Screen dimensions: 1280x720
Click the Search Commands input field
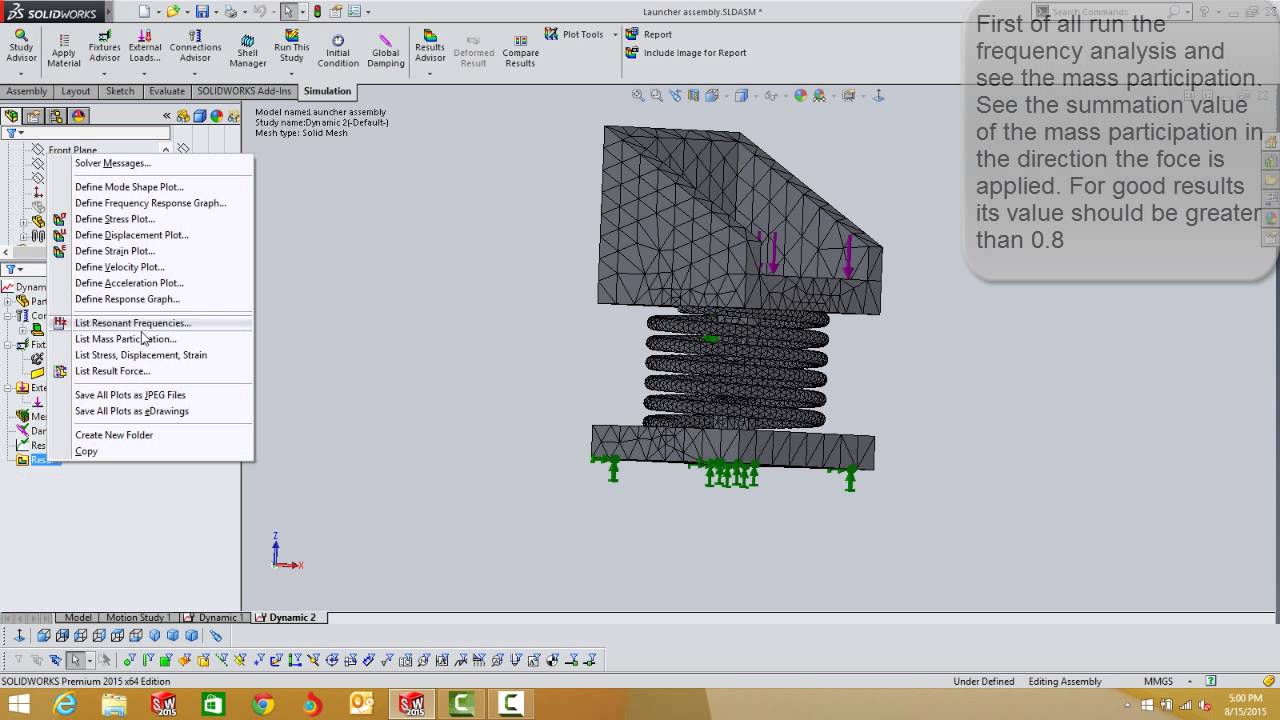click(x=1109, y=12)
